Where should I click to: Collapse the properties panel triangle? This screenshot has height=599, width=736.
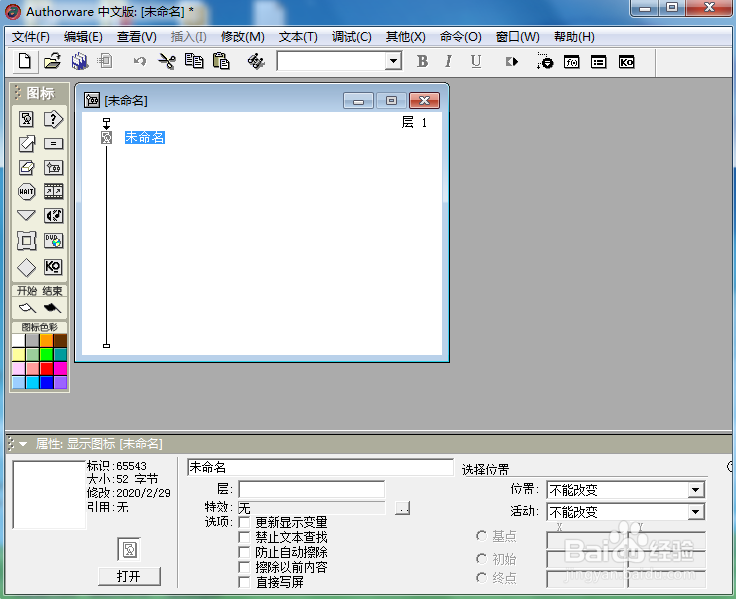point(23,444)
